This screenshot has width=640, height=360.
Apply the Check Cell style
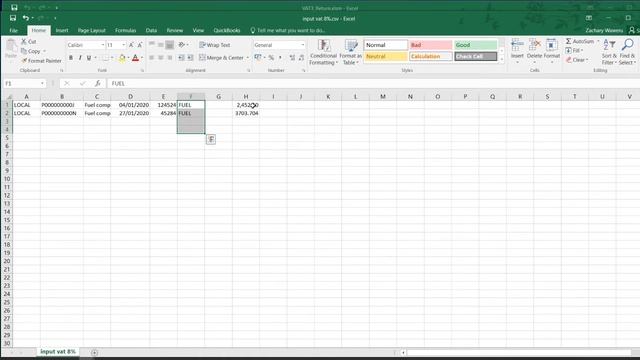476,56
